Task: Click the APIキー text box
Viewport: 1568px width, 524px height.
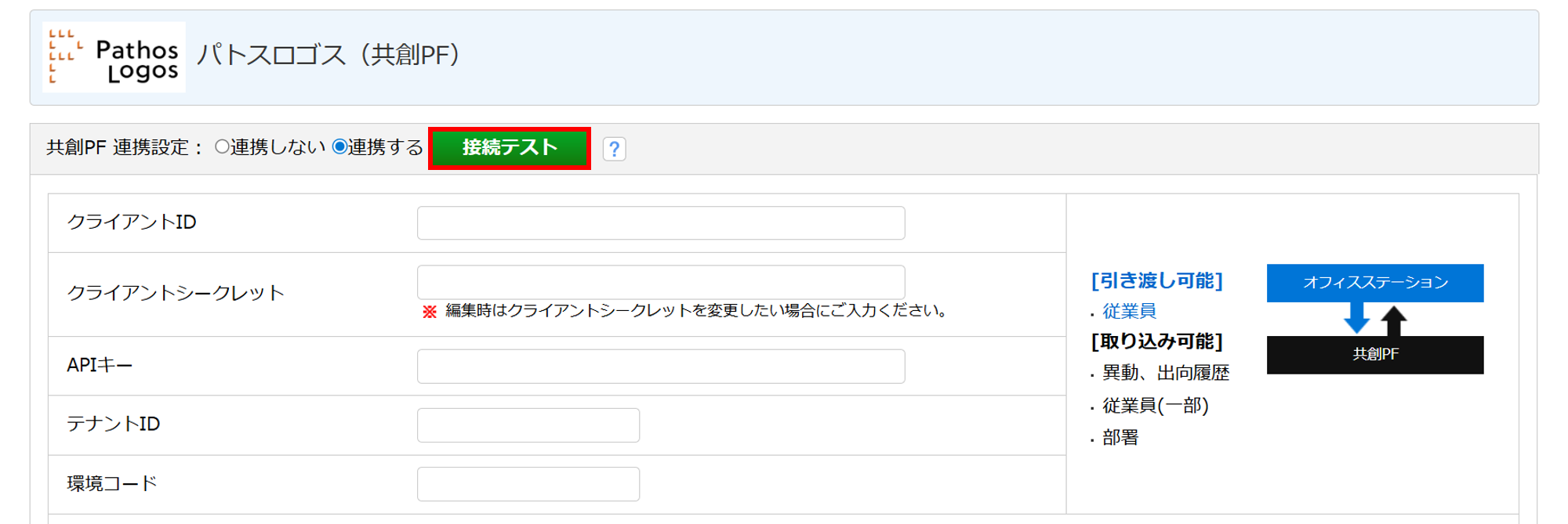Action: click(x=660, y=367)
